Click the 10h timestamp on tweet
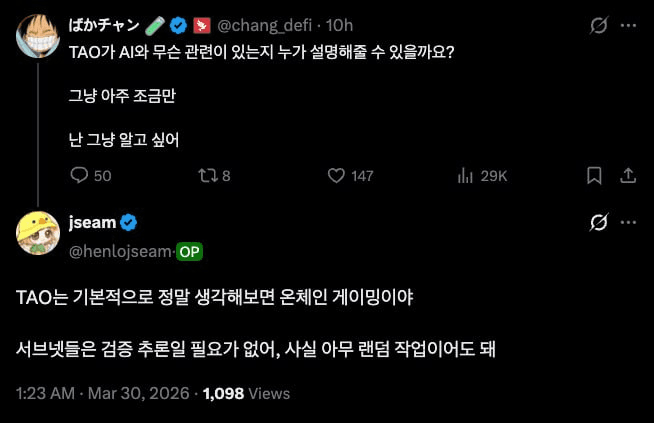The height and width of the screenshot is (423, 654). (339, 25)
